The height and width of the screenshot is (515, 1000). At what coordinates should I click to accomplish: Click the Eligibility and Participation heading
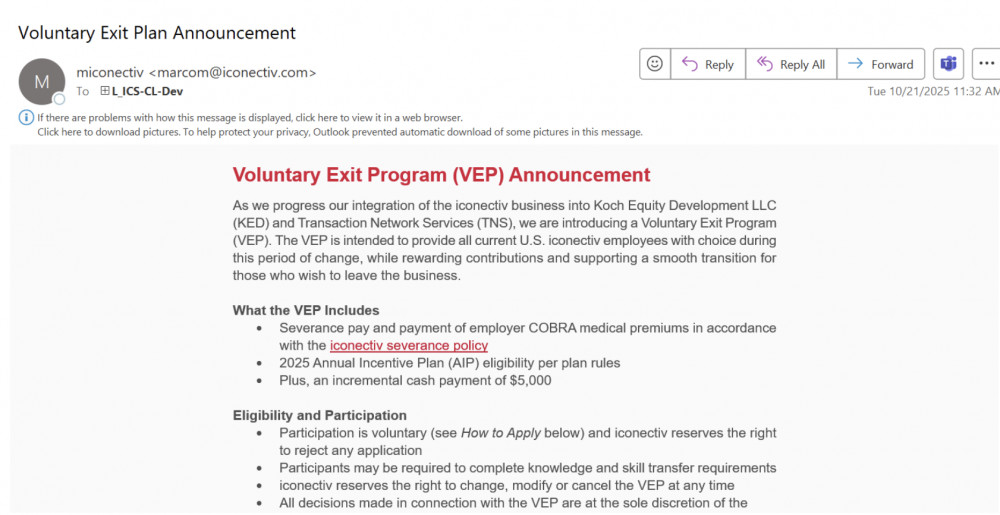(320, 415)
